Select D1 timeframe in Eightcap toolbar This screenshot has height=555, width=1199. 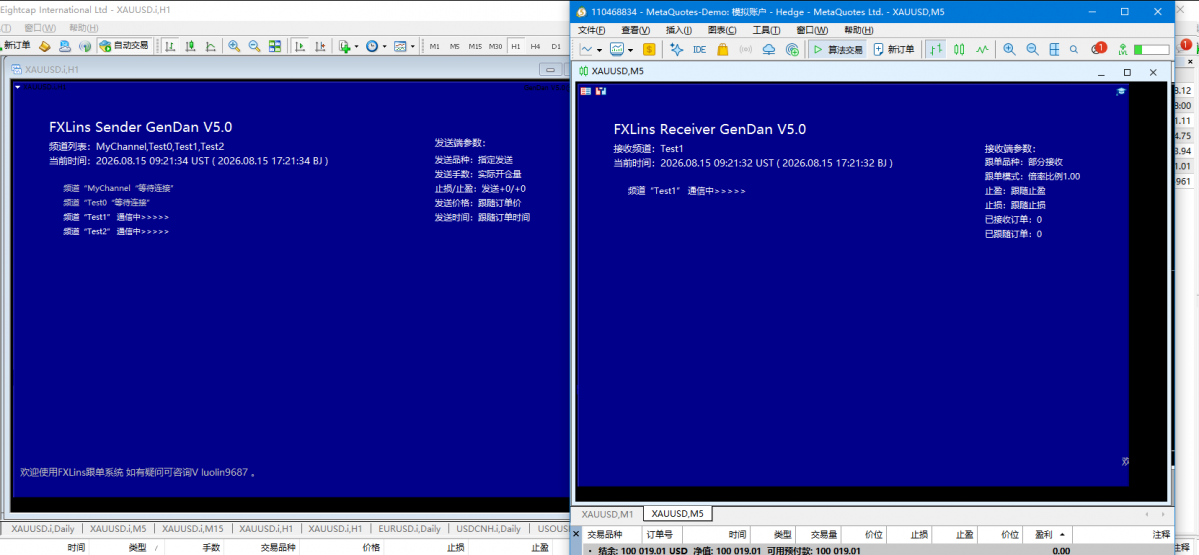pyautogui.click(x=556, y=46)
